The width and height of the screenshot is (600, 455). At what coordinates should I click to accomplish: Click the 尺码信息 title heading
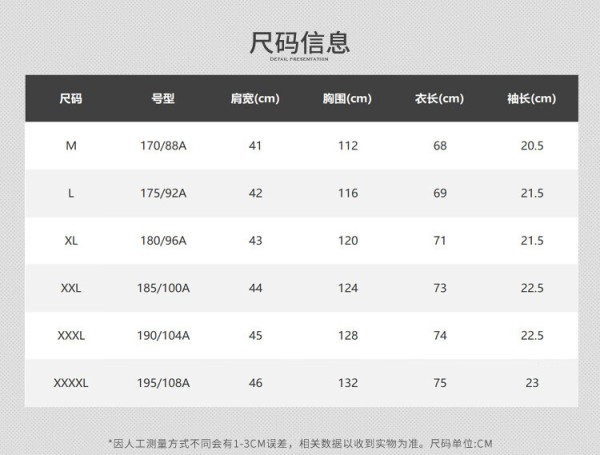299,42
